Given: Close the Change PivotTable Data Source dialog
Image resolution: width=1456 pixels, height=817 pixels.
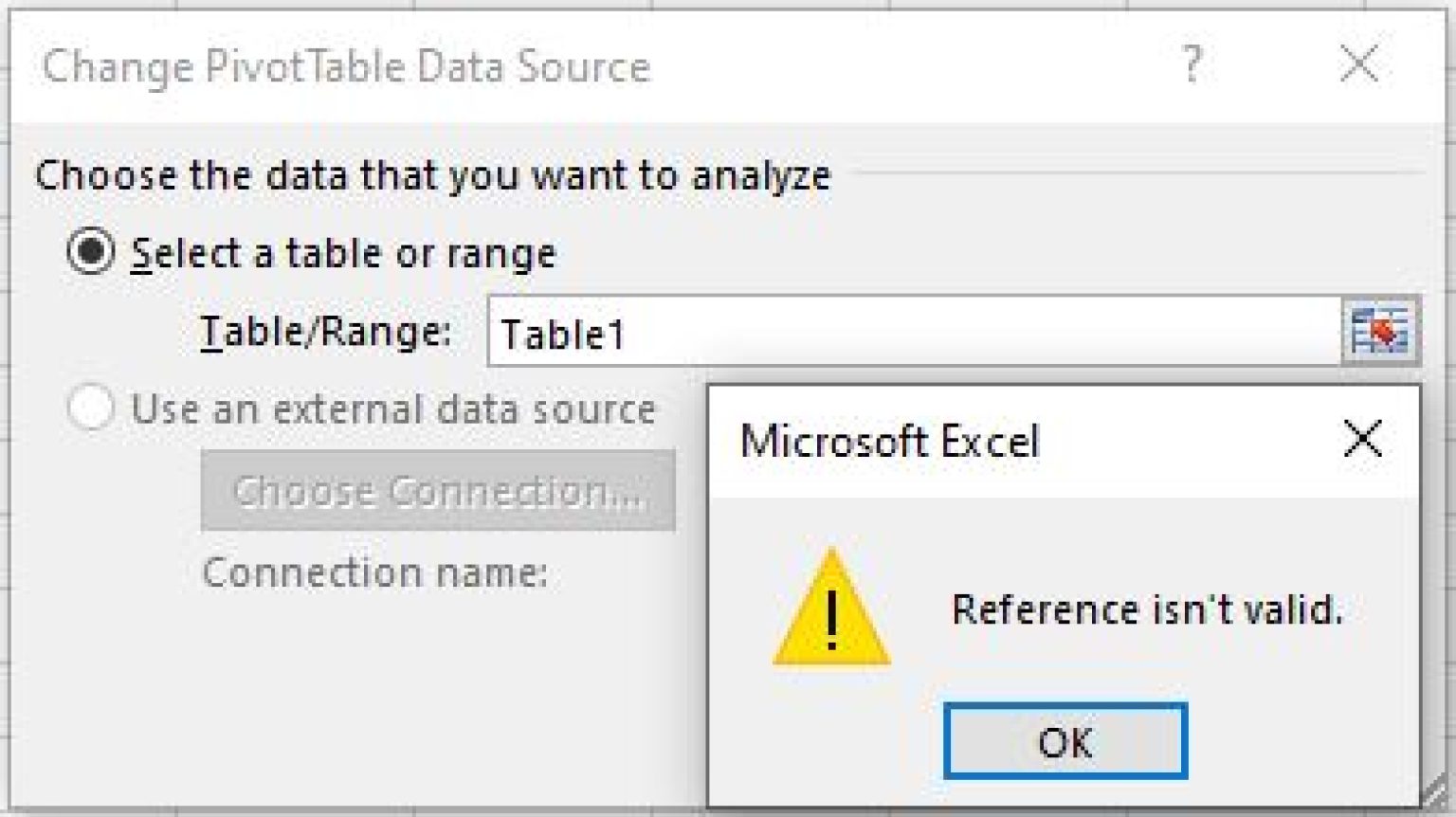Looking at the screenshot, I should 1358,64.
